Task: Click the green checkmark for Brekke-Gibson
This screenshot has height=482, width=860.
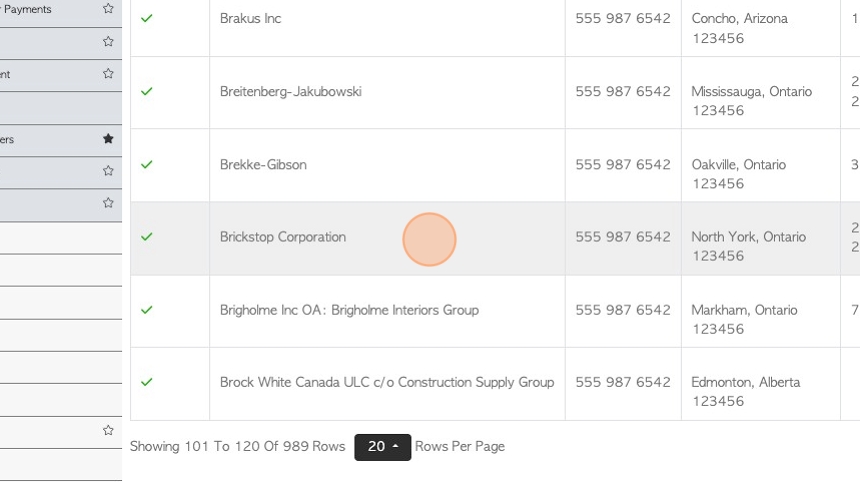Action: pos(146,165)
